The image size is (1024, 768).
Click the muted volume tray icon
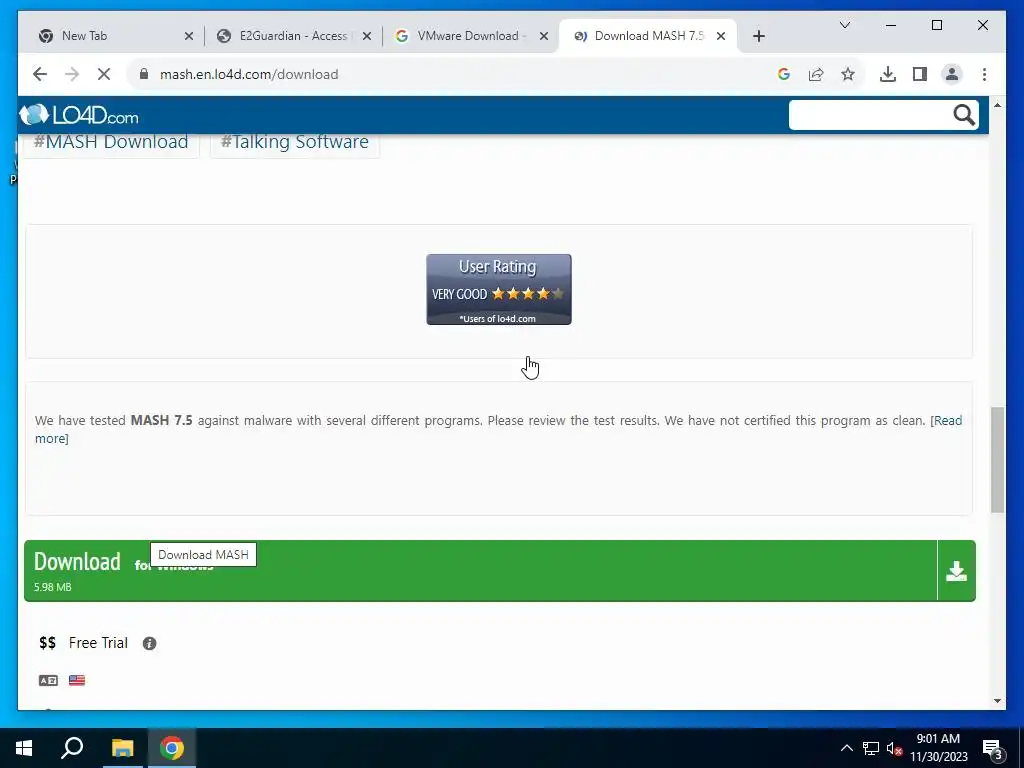[895, 748]
